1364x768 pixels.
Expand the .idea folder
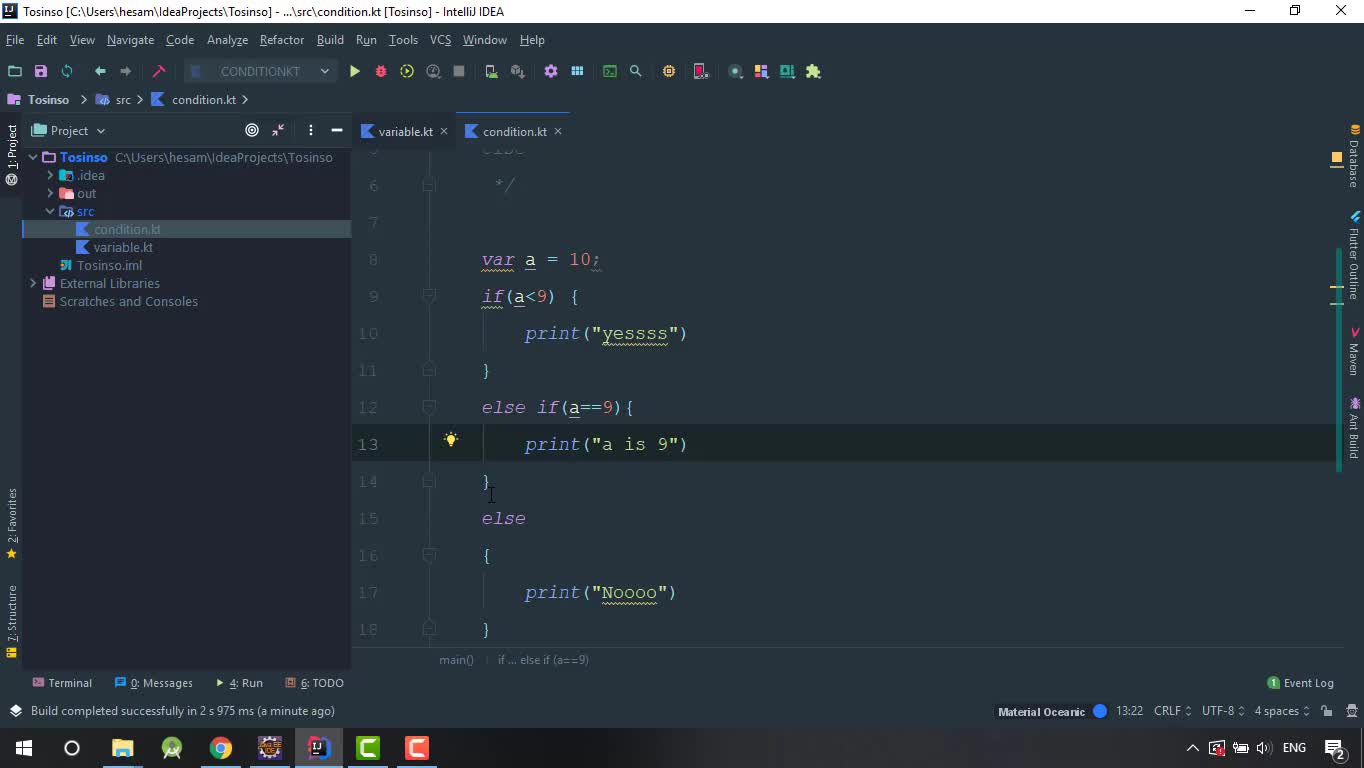tap(50, 175)
